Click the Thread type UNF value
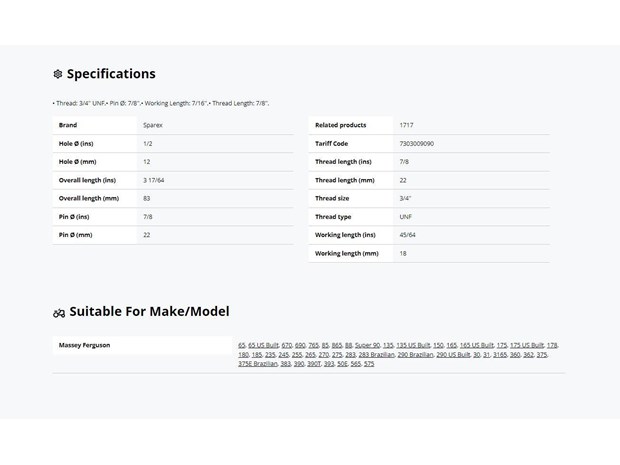 coord(405,217)
